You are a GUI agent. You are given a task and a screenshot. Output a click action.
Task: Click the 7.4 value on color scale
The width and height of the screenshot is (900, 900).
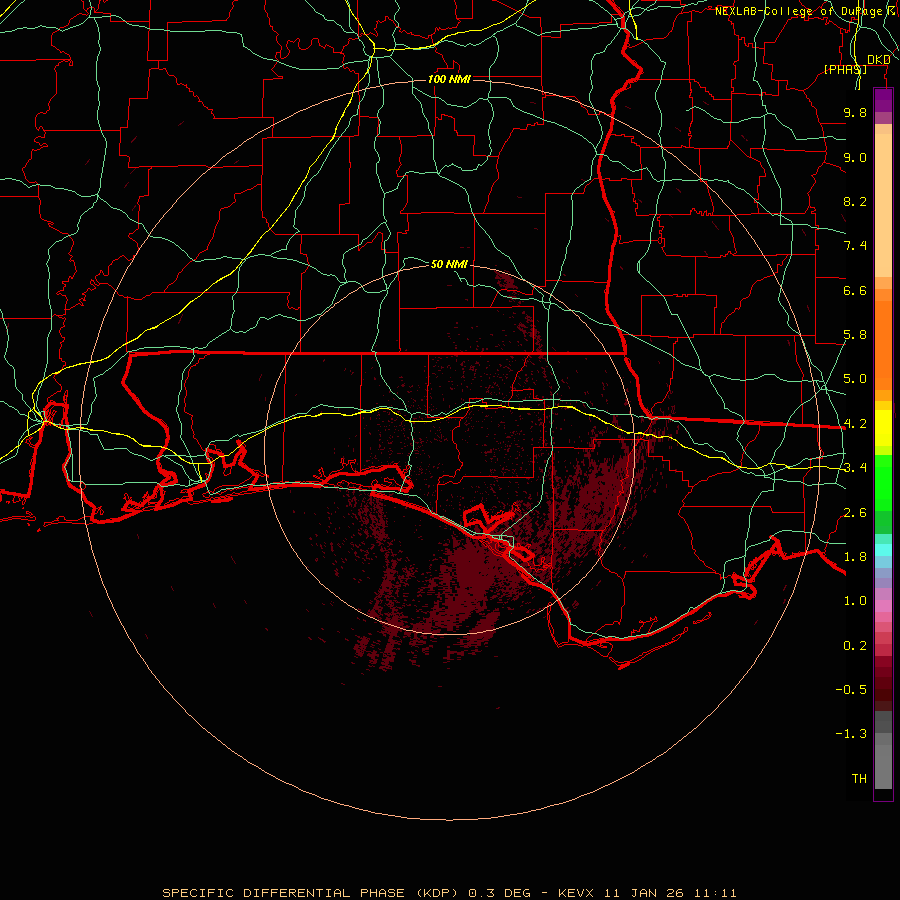pos(855,246)
